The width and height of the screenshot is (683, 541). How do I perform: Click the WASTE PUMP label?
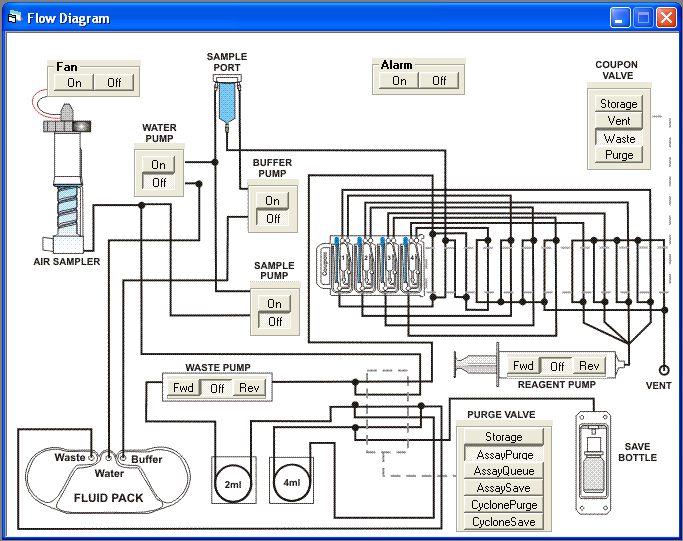tap(218, 368)
